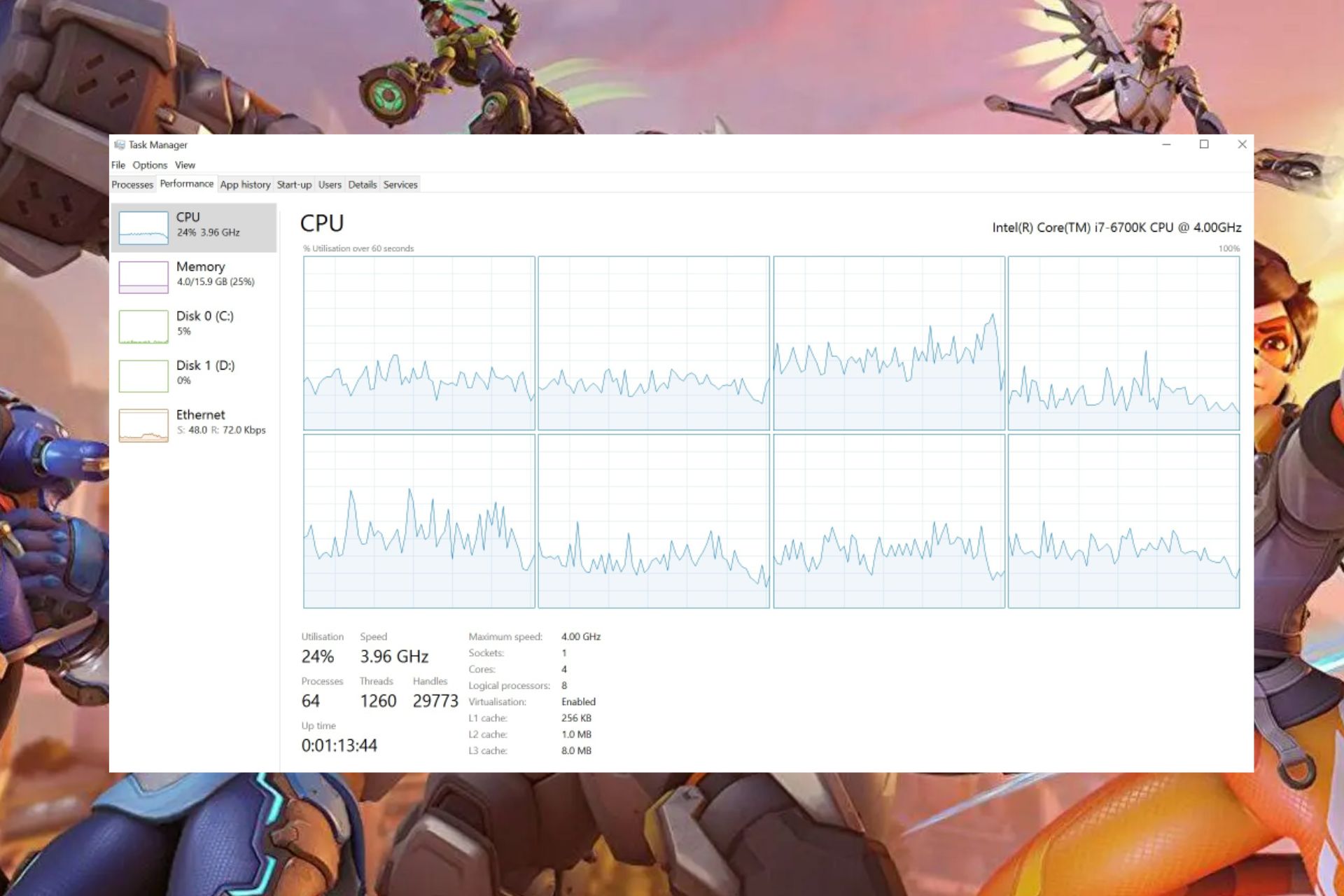The height and width of the screenshot is (896, 1344).
Task: Open the Start-up tab
Action: point(294,185)
